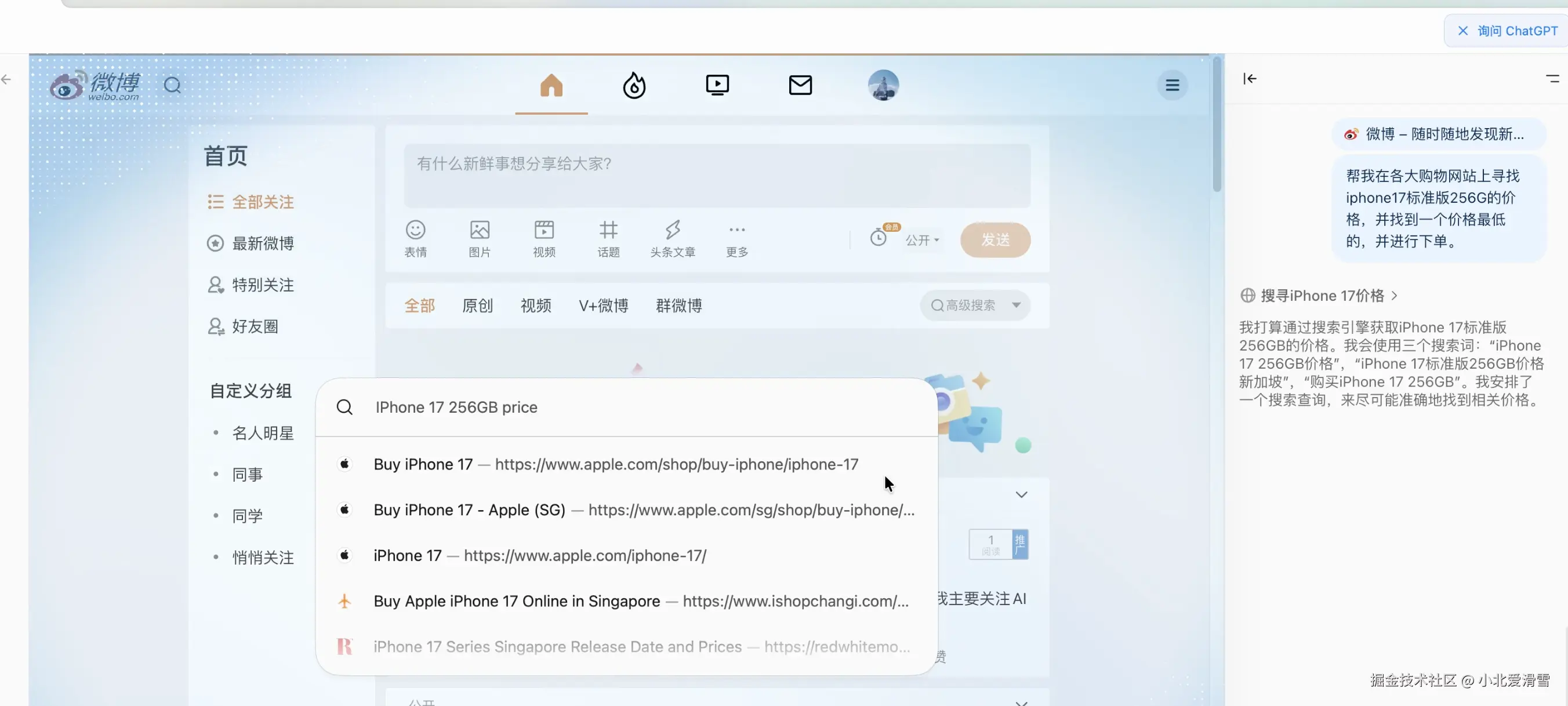Click the scheduled post clock icon
The image size is (1568, 706).
[878, 238]
